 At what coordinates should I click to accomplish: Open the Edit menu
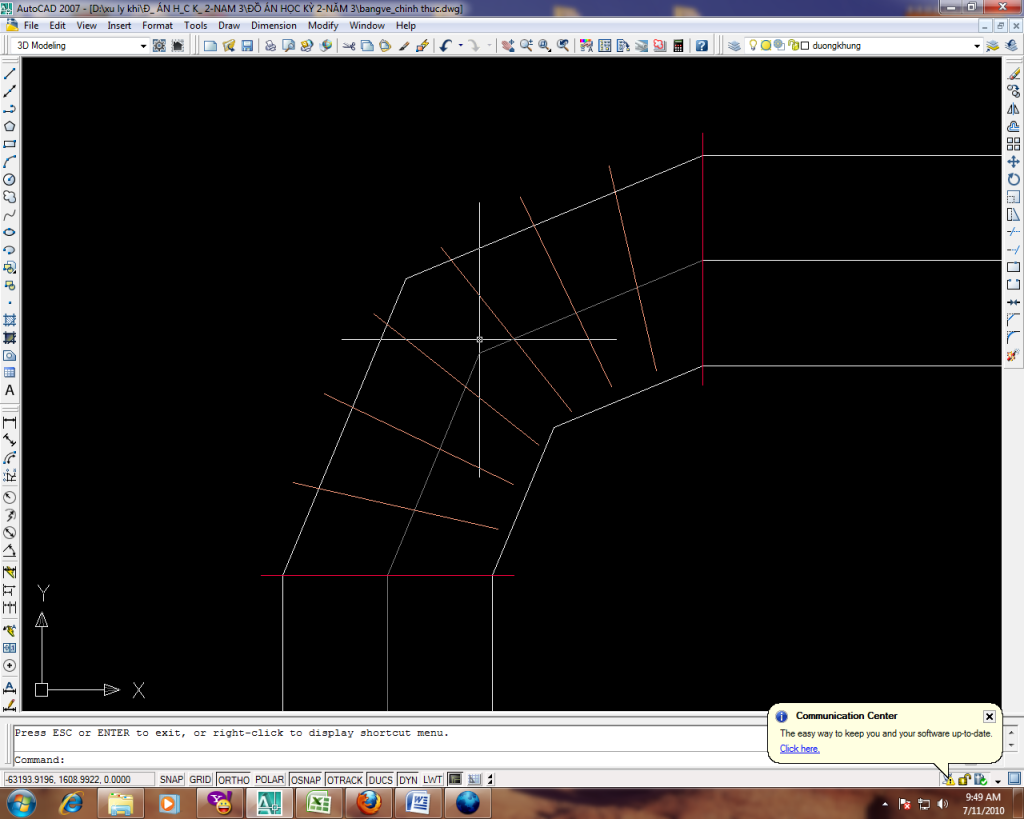point(57,25)
